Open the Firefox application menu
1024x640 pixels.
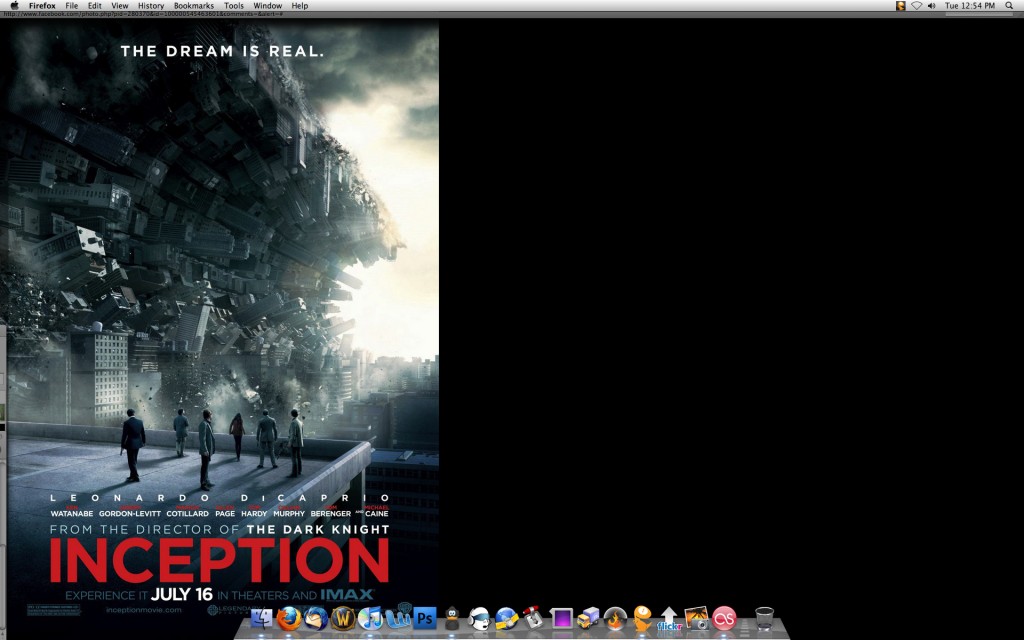tap(42, 5)
